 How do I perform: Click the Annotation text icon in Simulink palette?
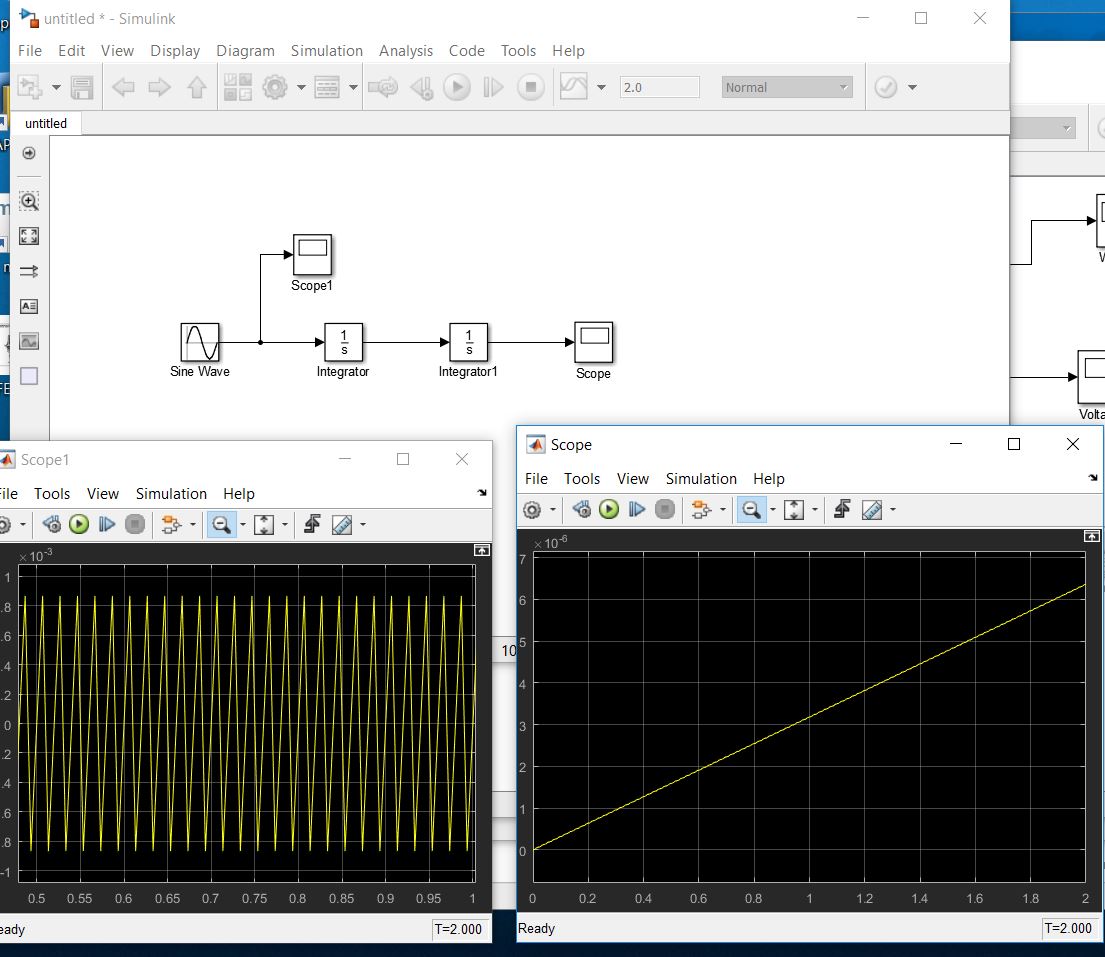coord(29,306)
